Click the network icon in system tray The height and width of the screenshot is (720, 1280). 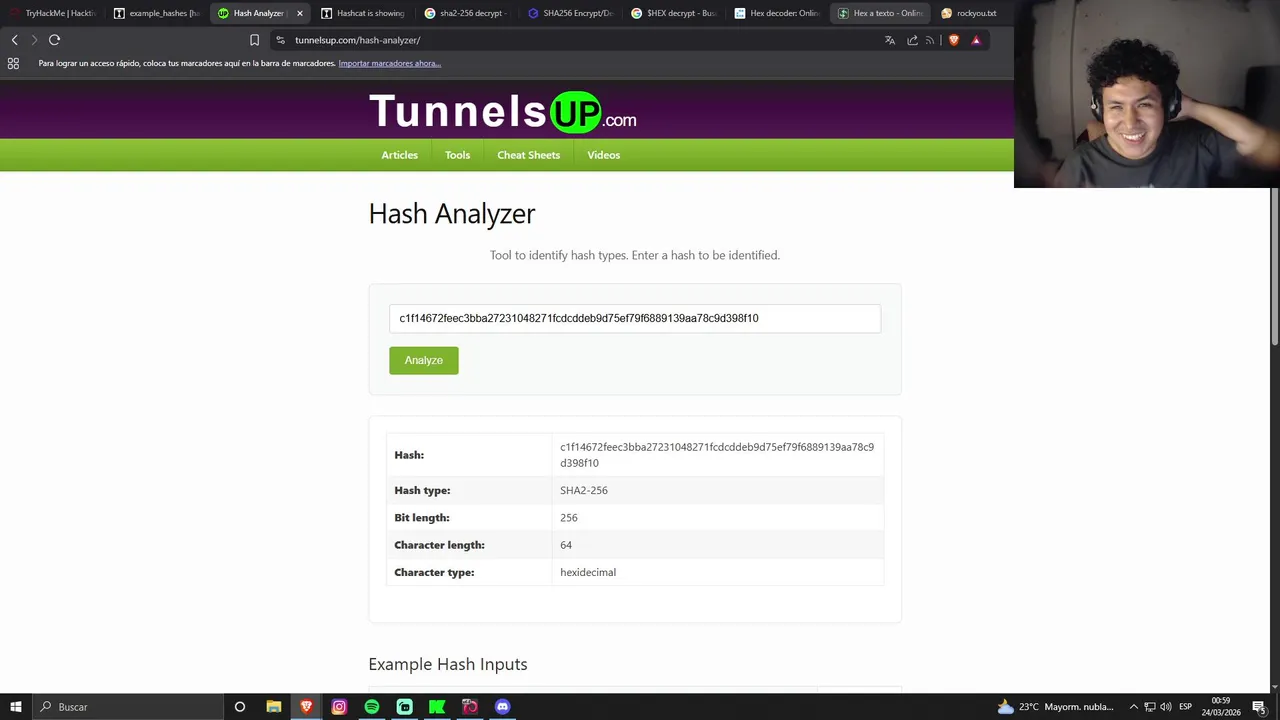point(1150,707)
